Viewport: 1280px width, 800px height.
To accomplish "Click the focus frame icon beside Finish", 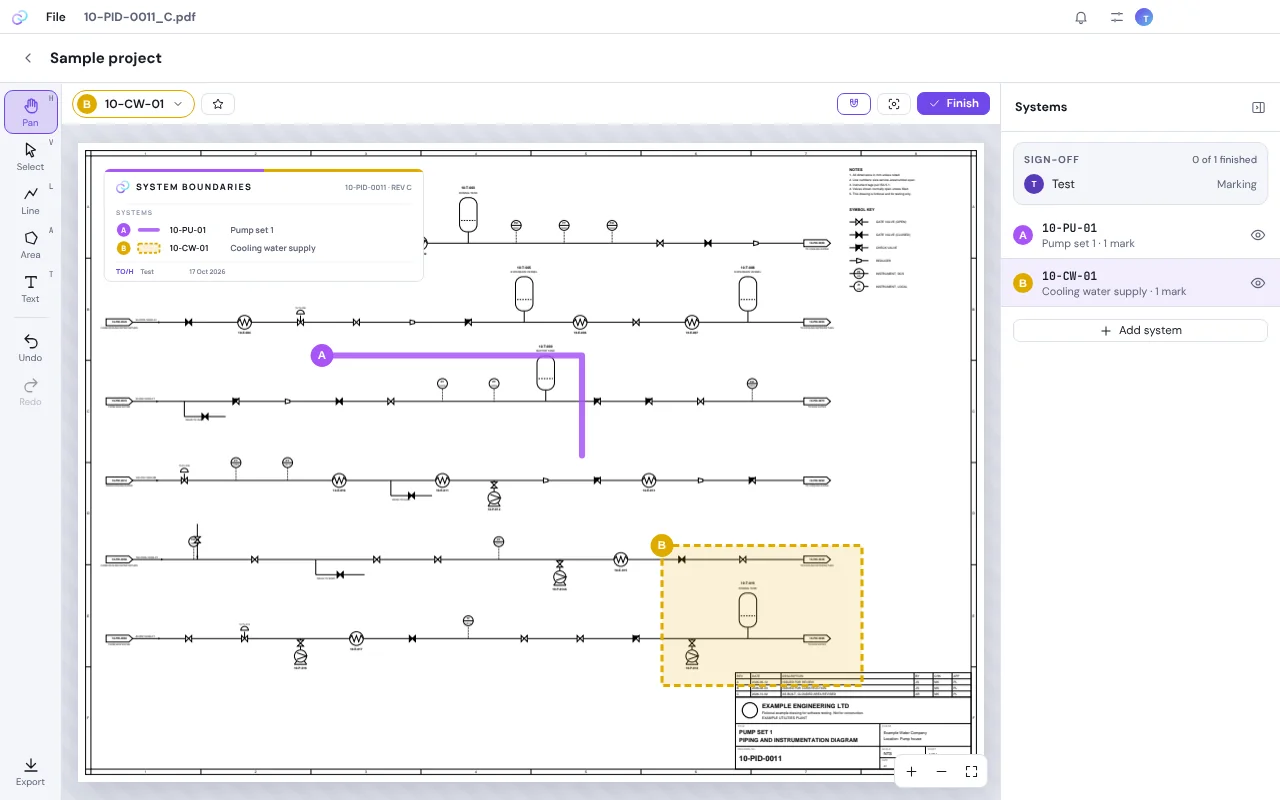I will 894,104.
